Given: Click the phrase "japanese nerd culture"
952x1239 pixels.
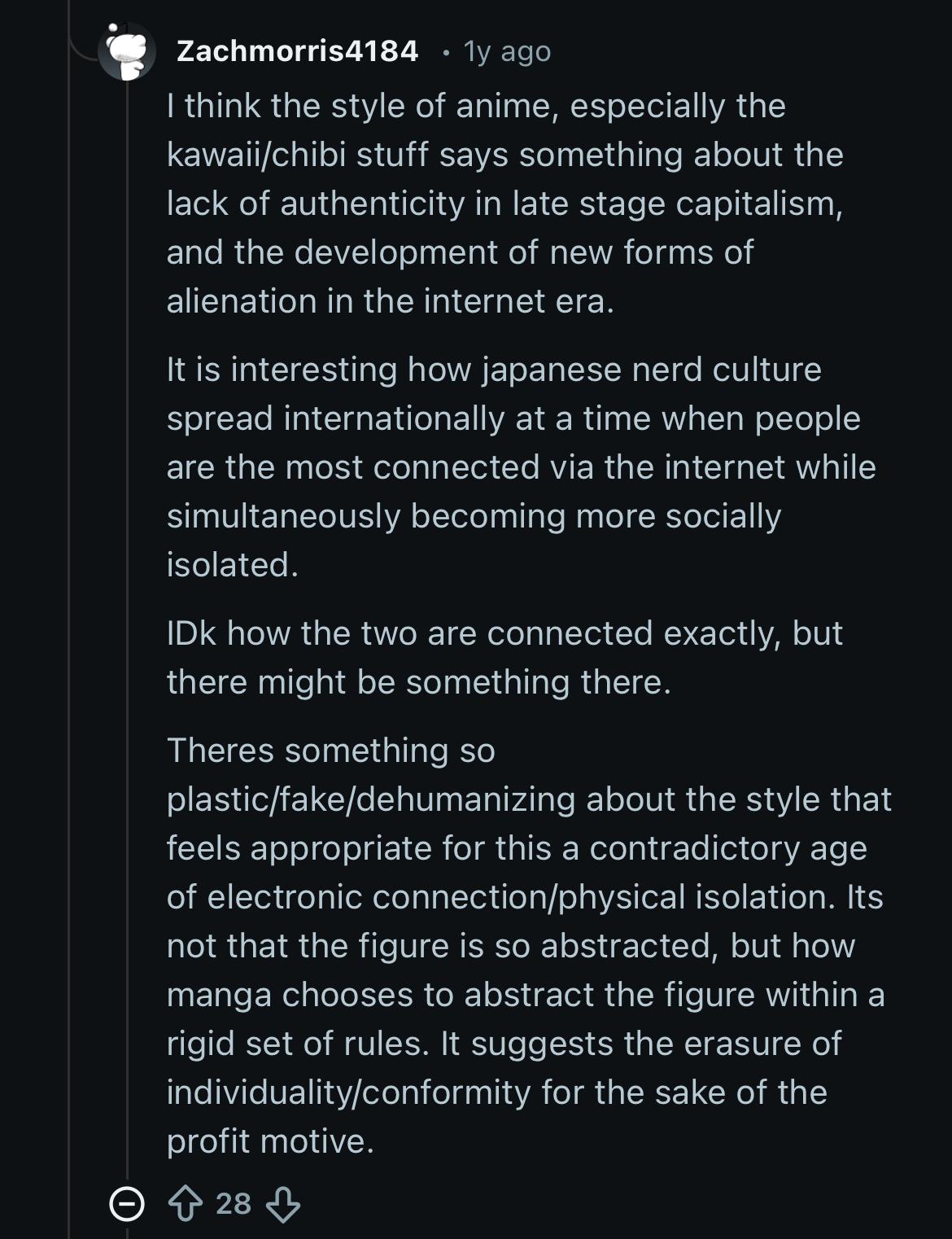Looking at the screenshot, I should click(652, 370).
